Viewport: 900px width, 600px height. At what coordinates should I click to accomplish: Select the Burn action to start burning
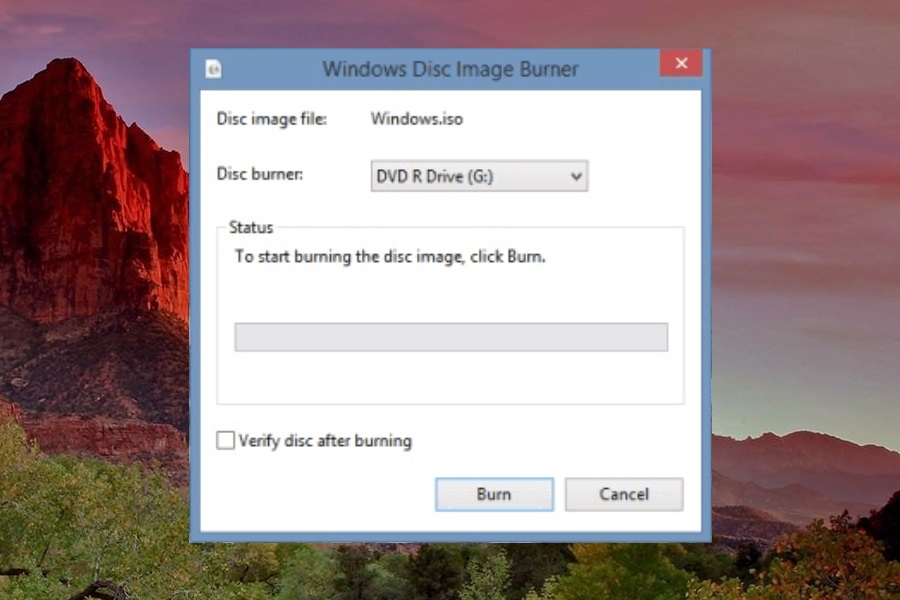click(494, 494)
